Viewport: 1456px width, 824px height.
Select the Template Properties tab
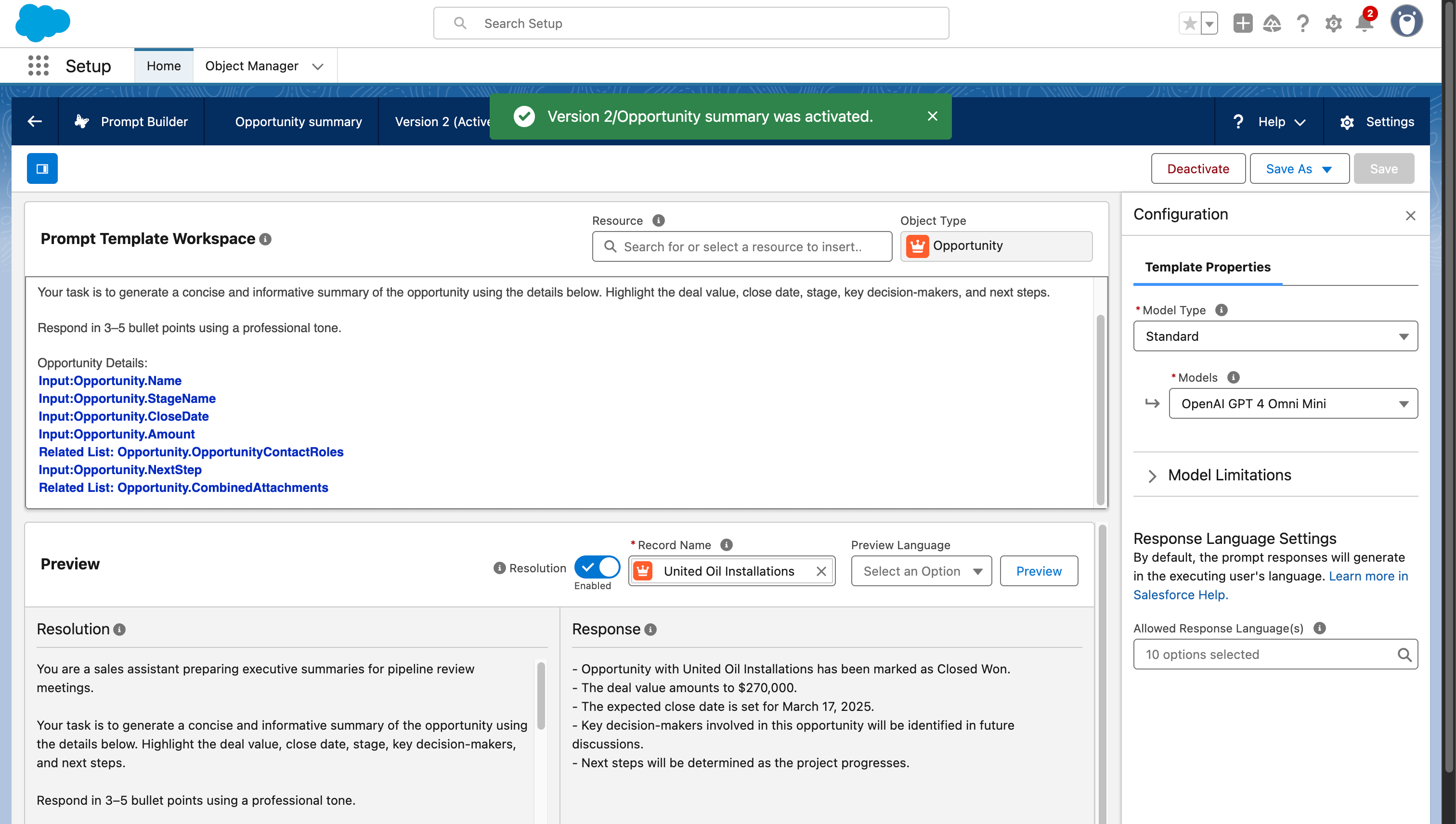point(1208,267)
